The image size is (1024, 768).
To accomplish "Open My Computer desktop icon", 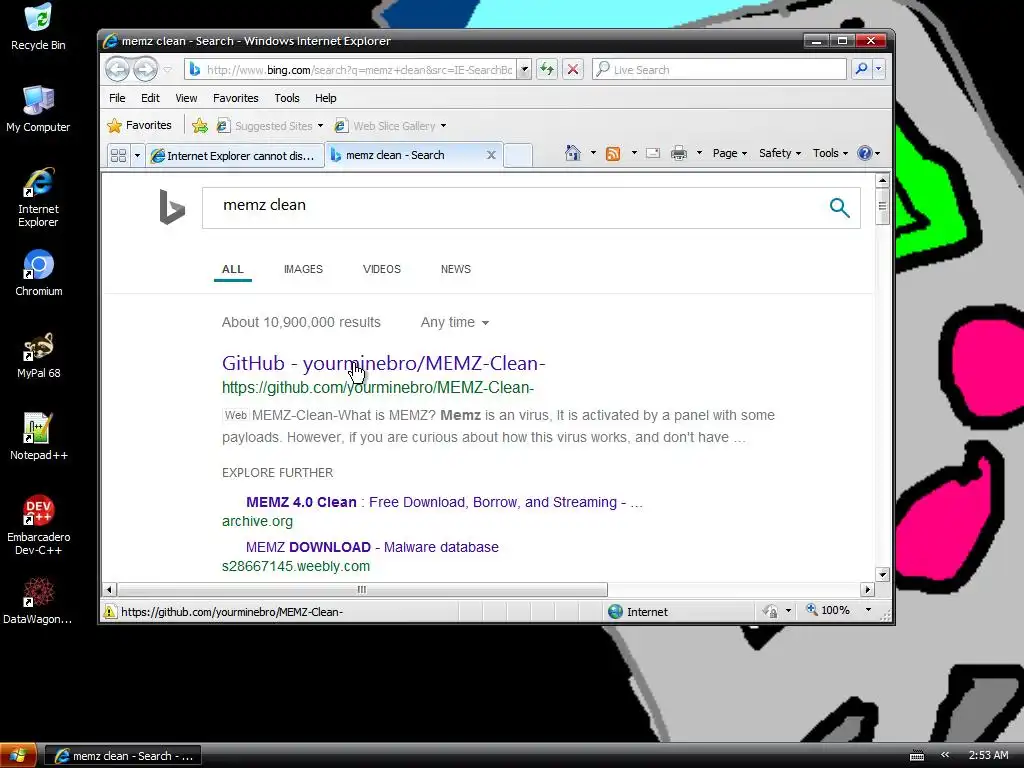I will tap(38, 108).
